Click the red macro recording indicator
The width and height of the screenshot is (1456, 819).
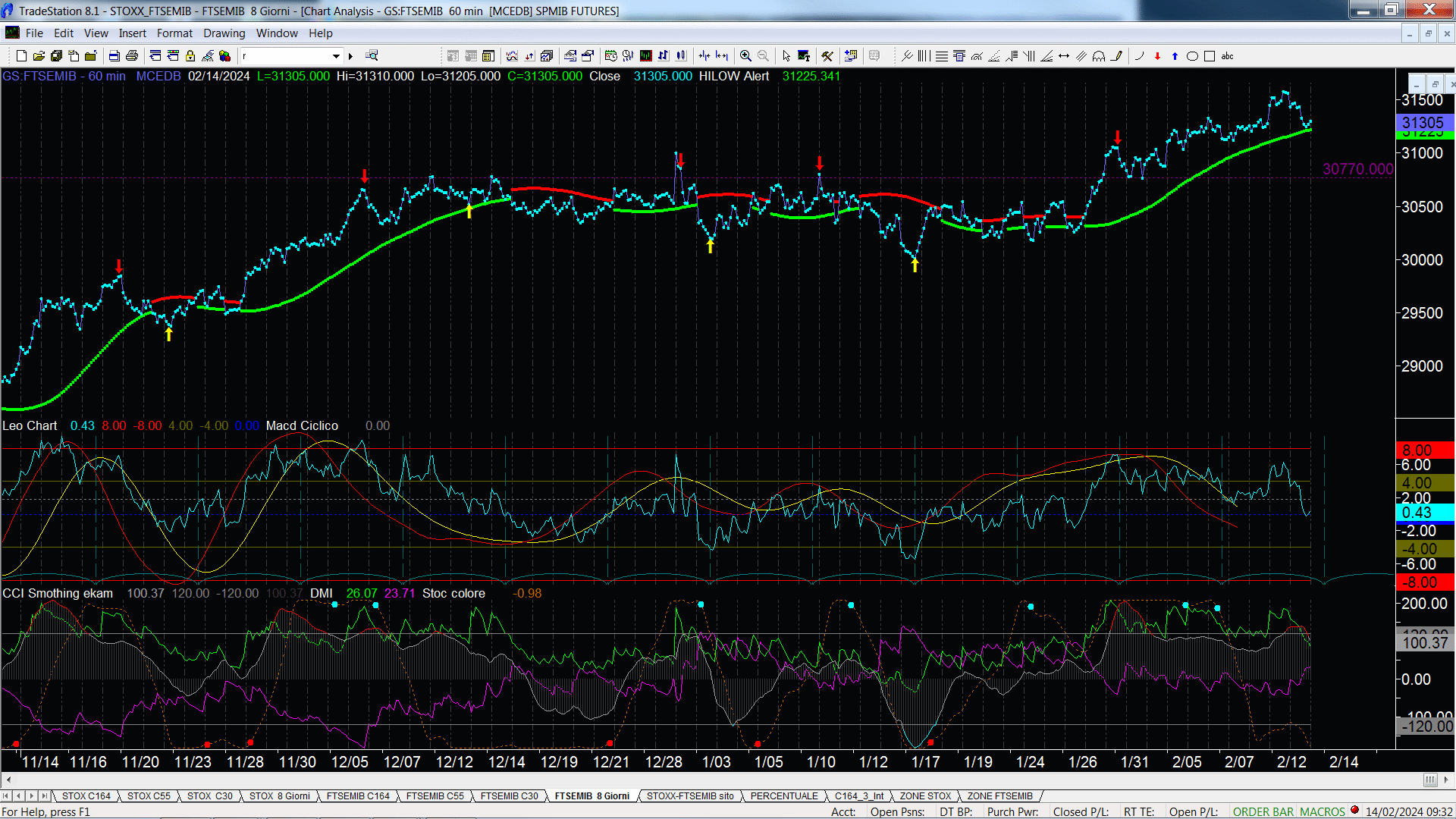pos(1354,811)
